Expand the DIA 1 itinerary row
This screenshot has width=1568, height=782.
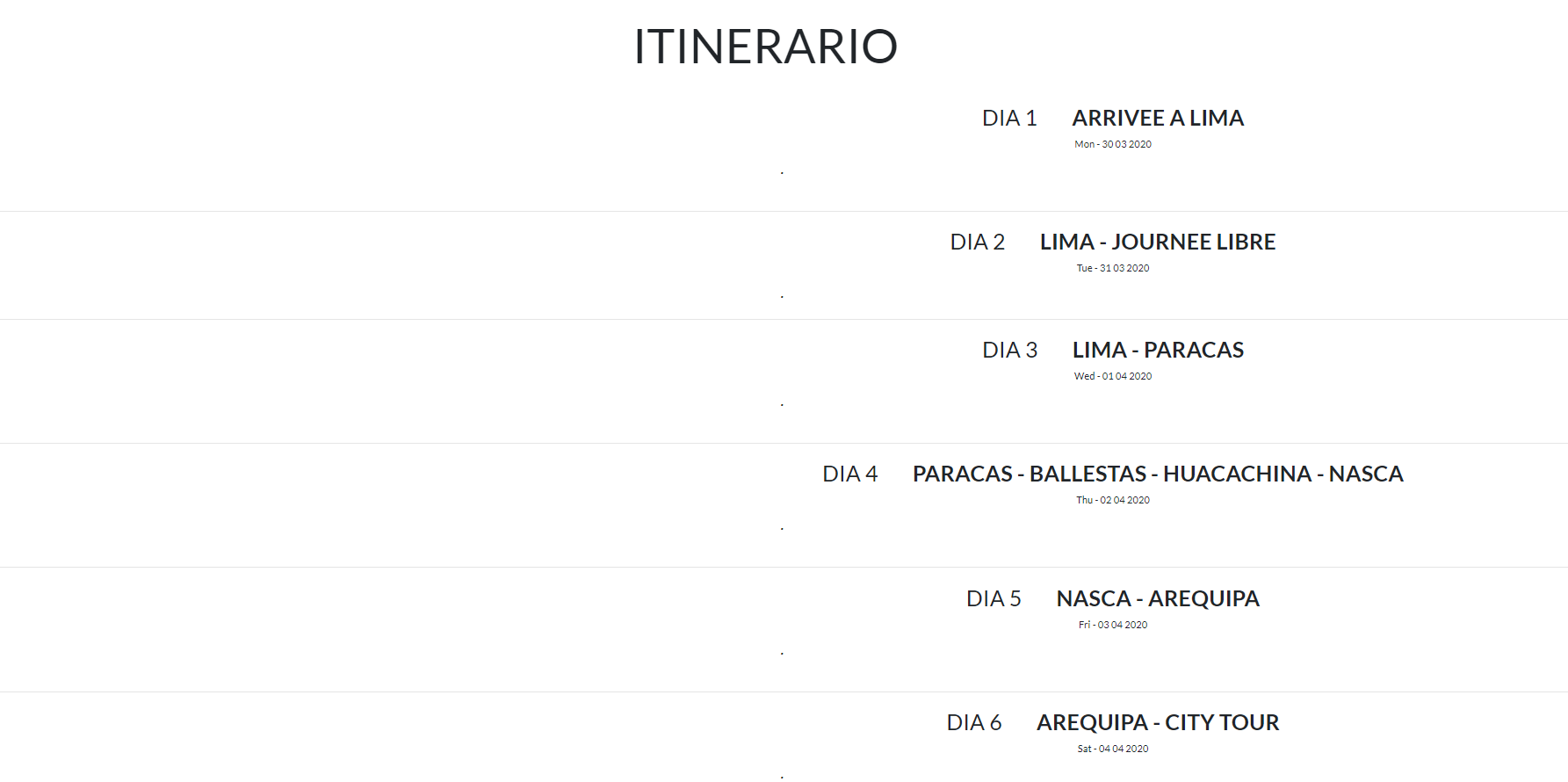pos(1009,119)
